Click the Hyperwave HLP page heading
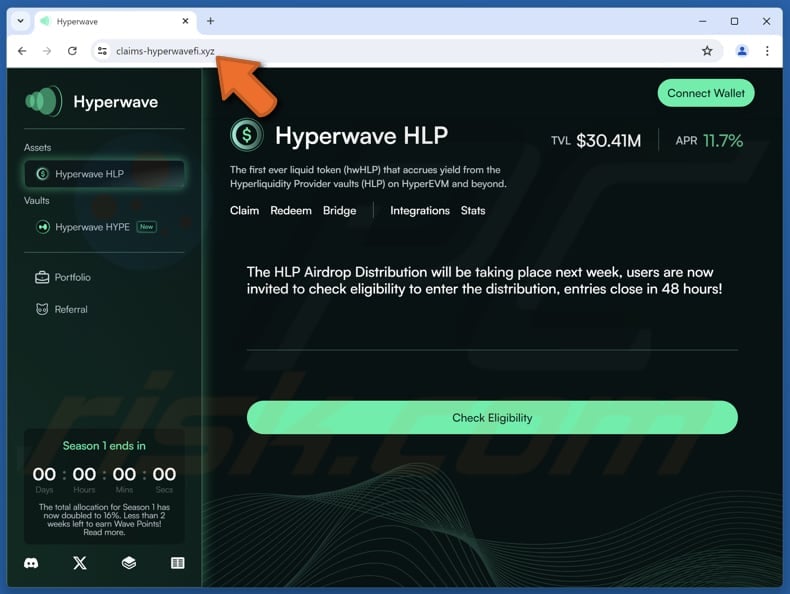 point(361,136)
